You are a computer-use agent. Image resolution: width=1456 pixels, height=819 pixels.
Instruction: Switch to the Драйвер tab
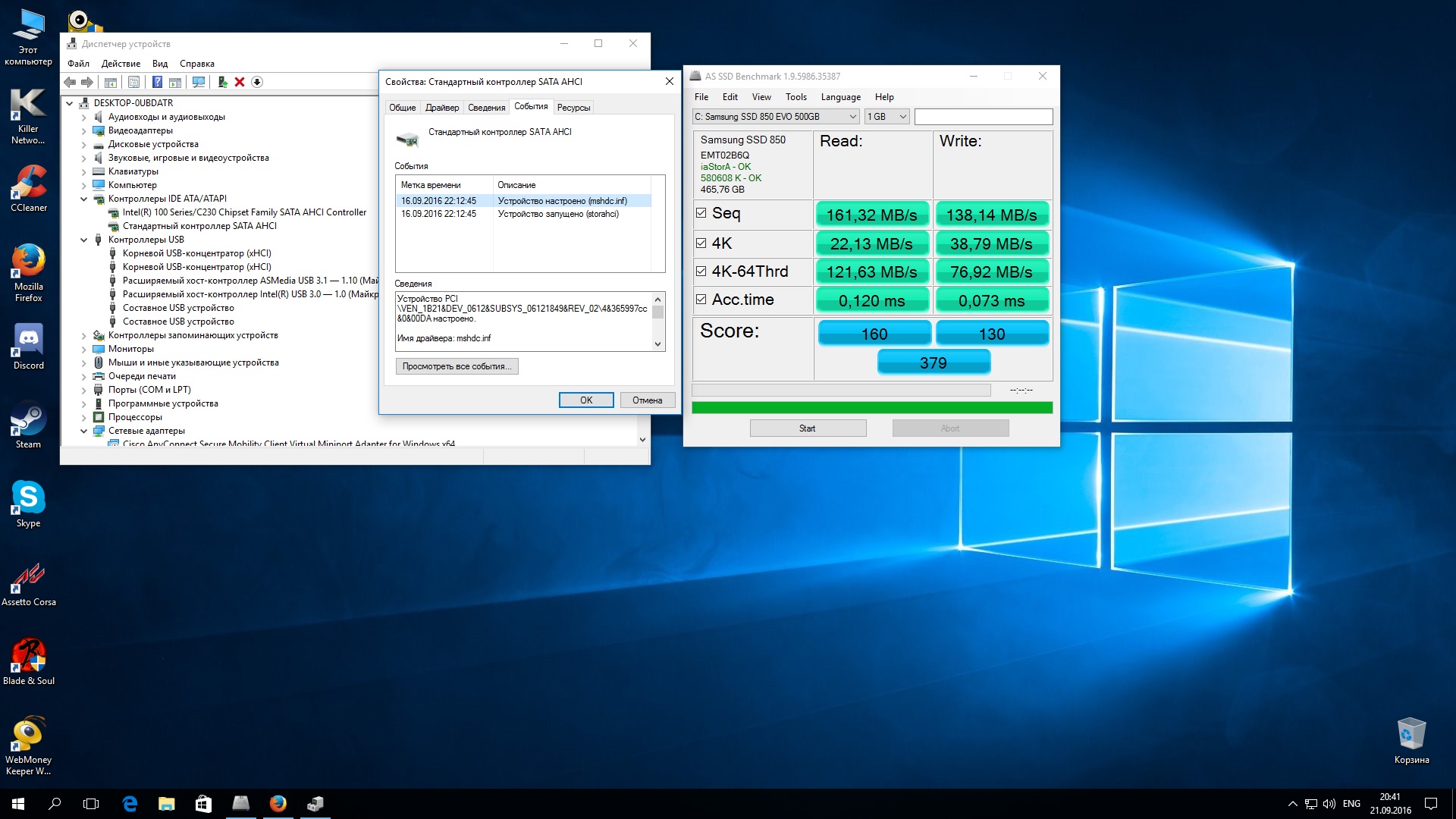click(441, 108)
